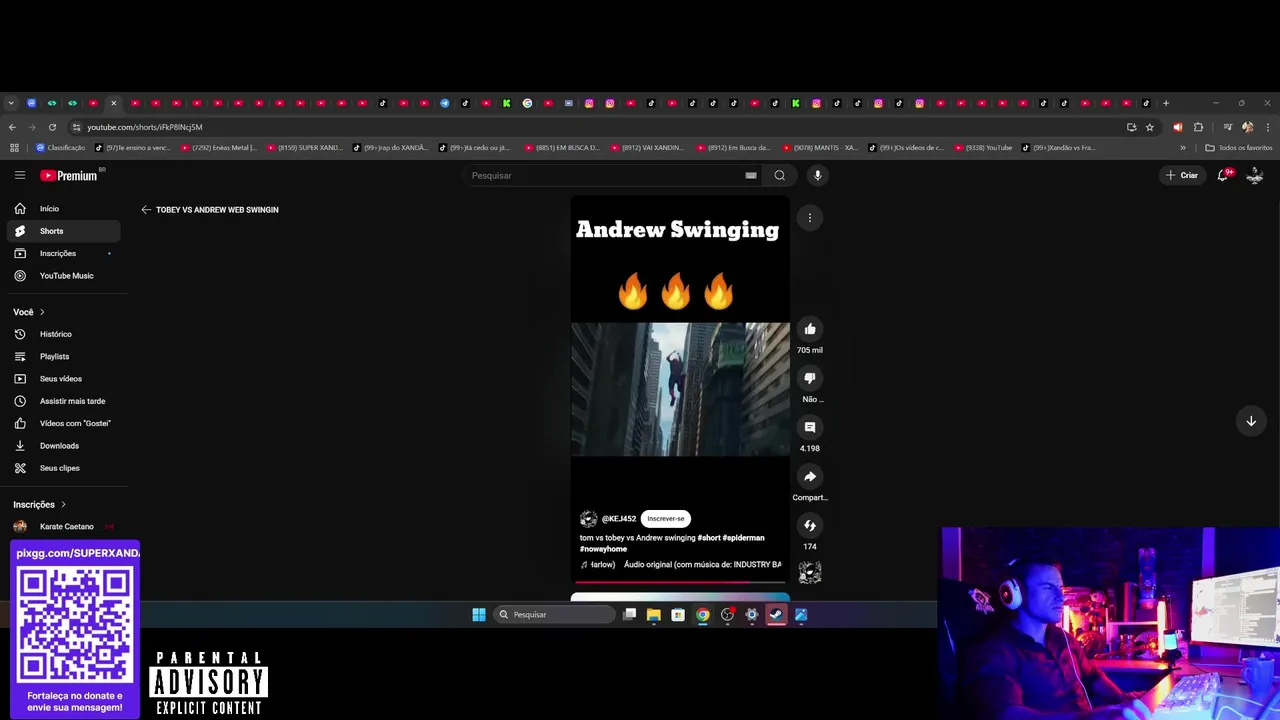
Task: Open Vídeos com "Gostei" list
Action: coord(63,423)
